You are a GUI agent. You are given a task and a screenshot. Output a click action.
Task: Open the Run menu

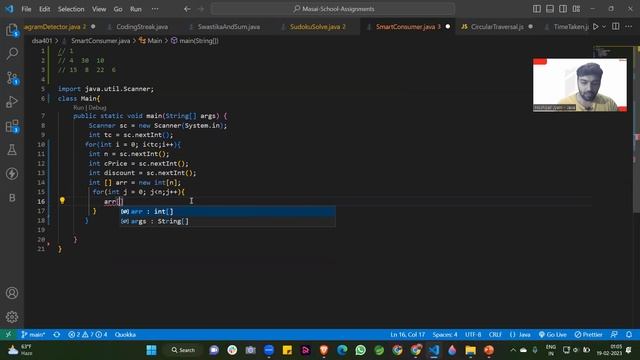point(136,9)
